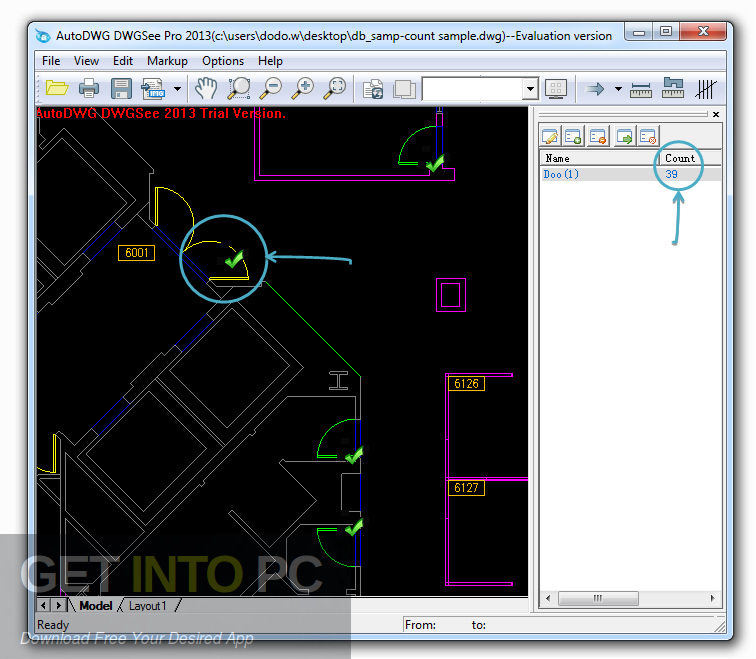This screenshot has height=659, width=756.
Task: Open the Help menu
Action: click(270, 61)
